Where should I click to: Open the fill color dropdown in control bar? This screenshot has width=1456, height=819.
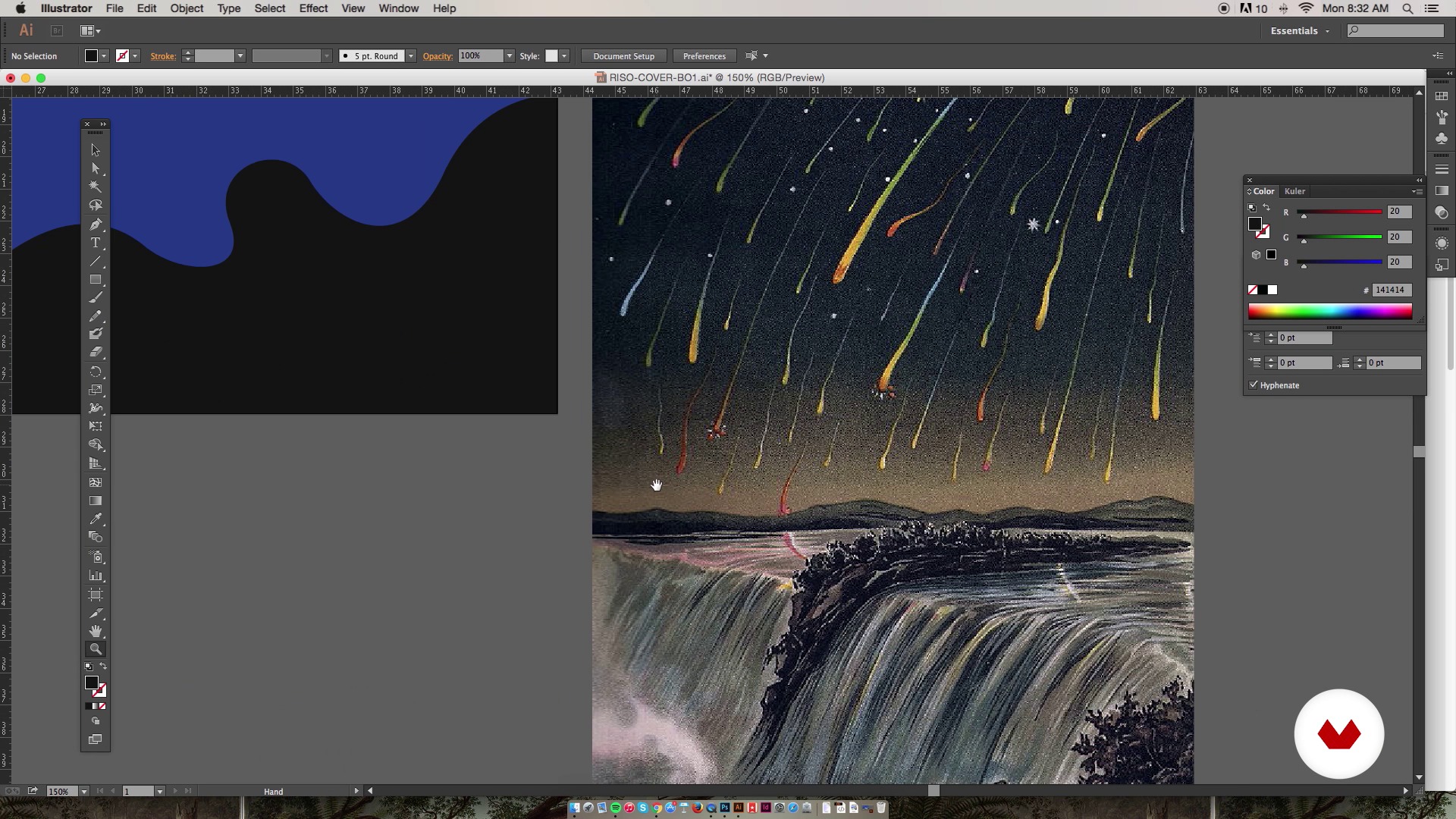[x=104, y=56]
